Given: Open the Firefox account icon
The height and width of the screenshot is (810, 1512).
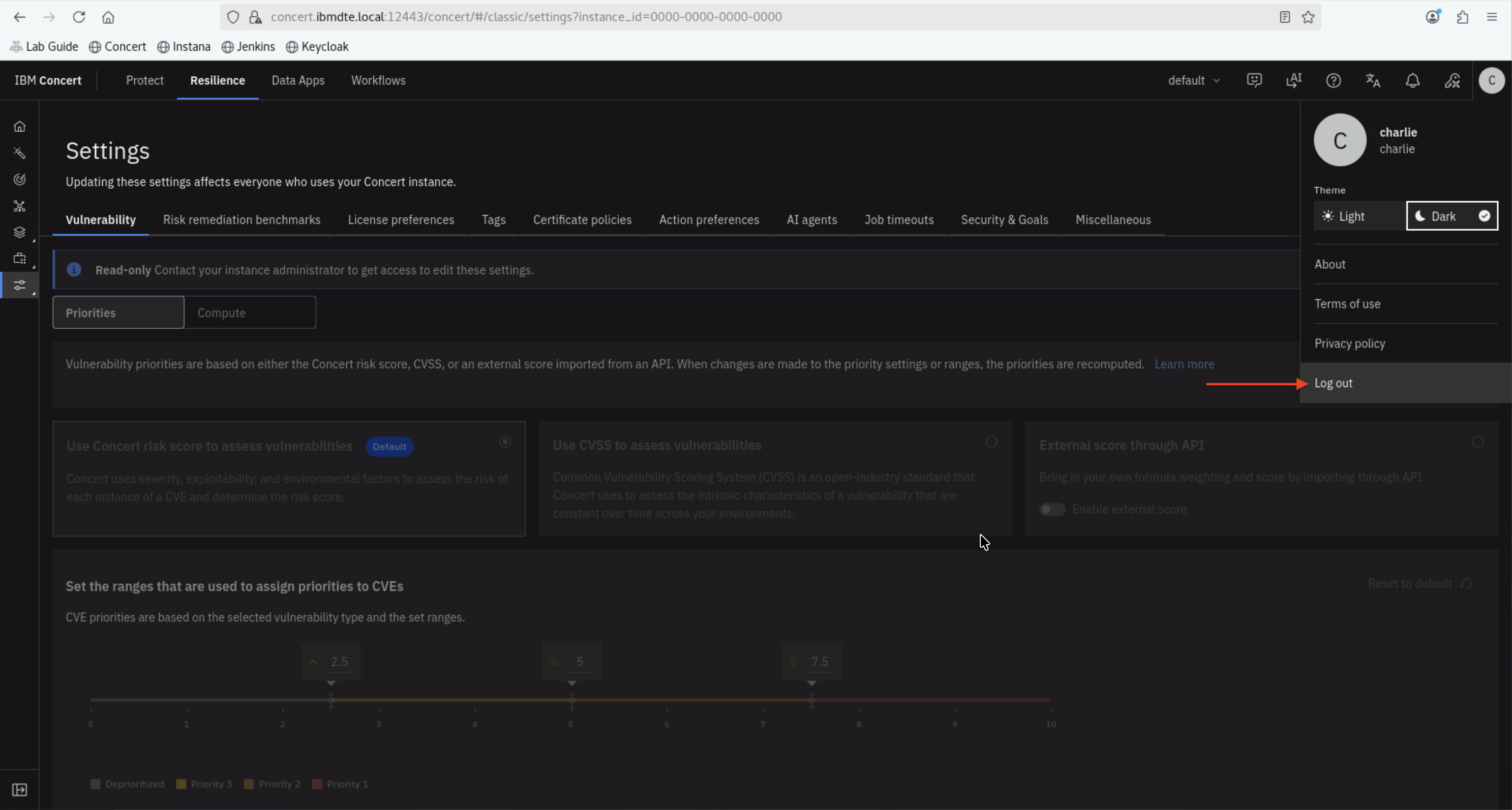Looking at the screenshot, I should pos(1433,17).
